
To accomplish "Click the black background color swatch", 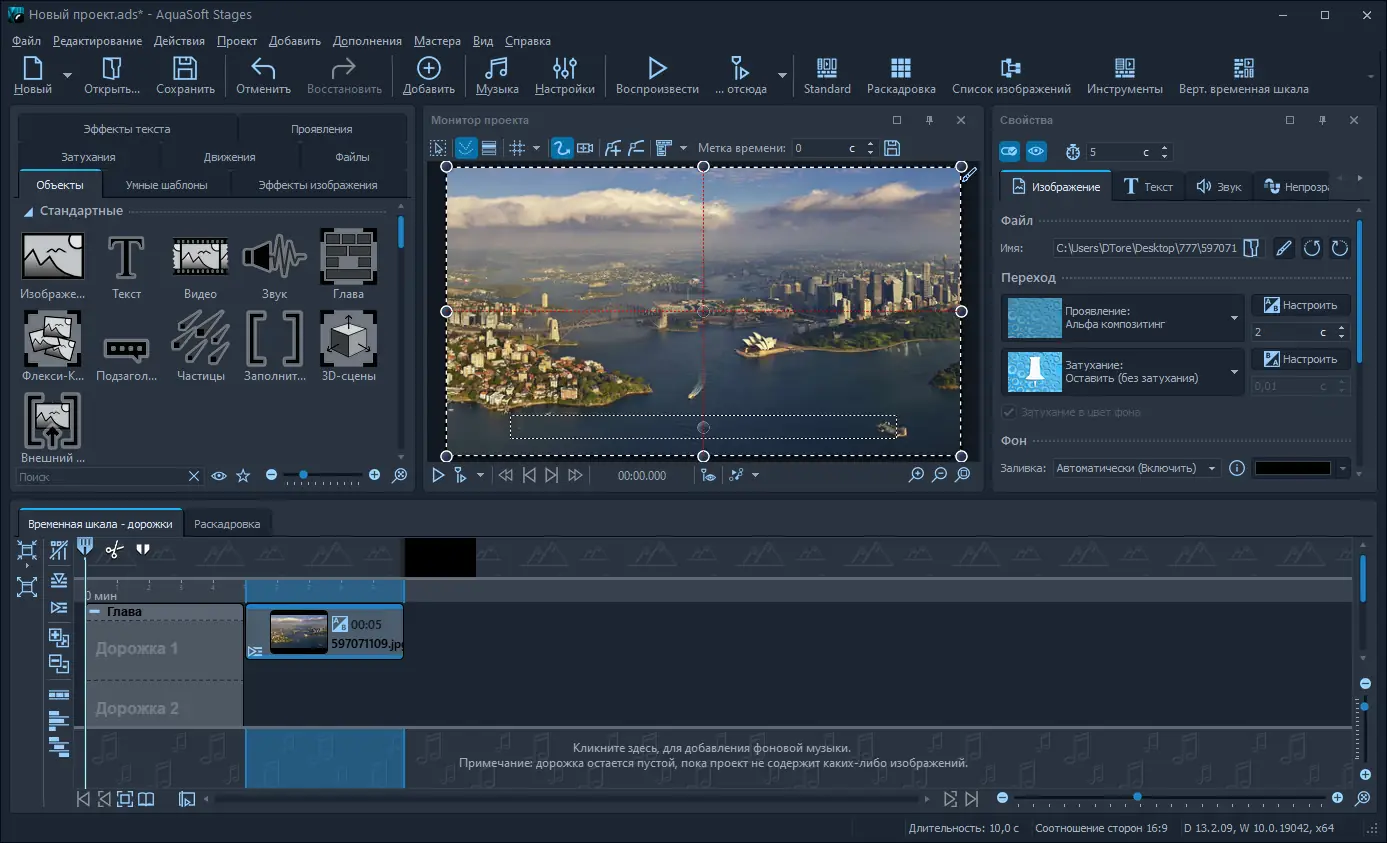I will pyautogui.click(x=1293, y=468).
